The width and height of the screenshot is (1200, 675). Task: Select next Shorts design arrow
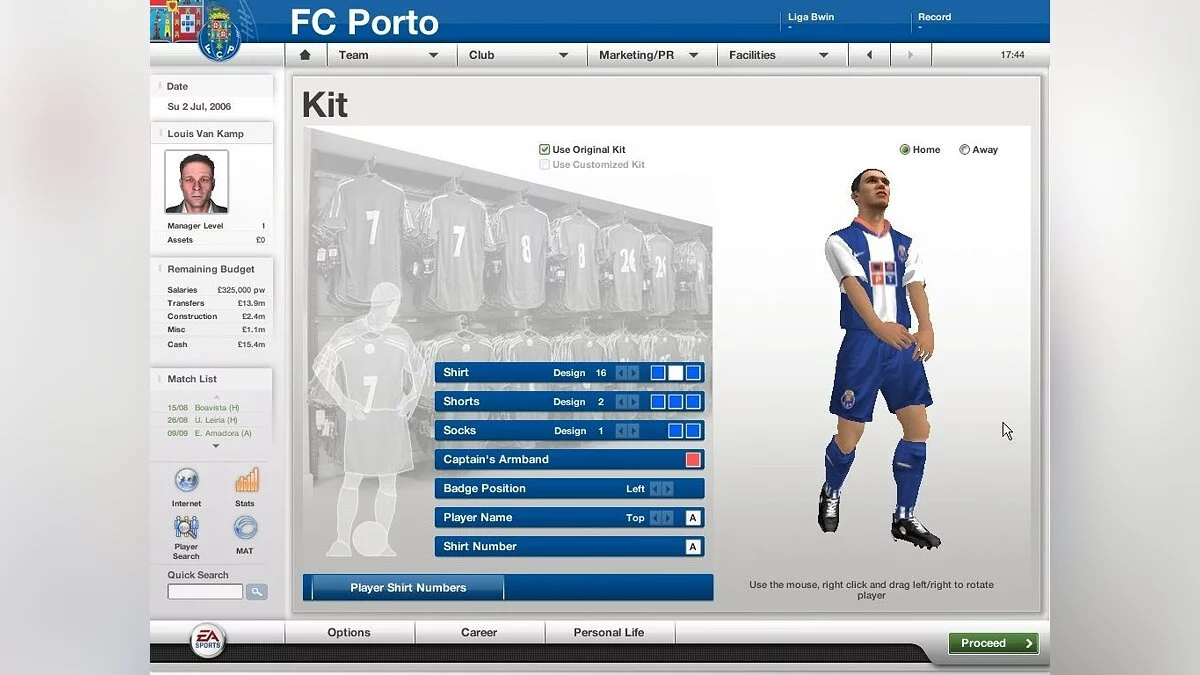coord(633,402)
